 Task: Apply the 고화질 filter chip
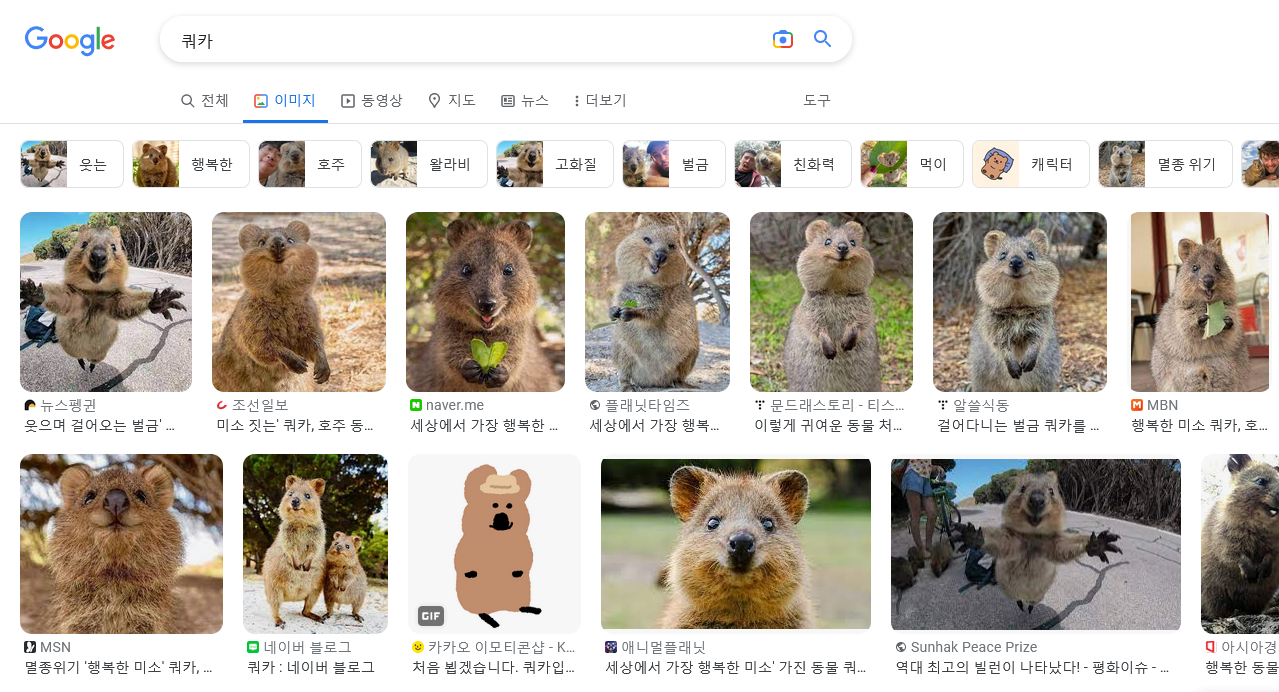555,164
